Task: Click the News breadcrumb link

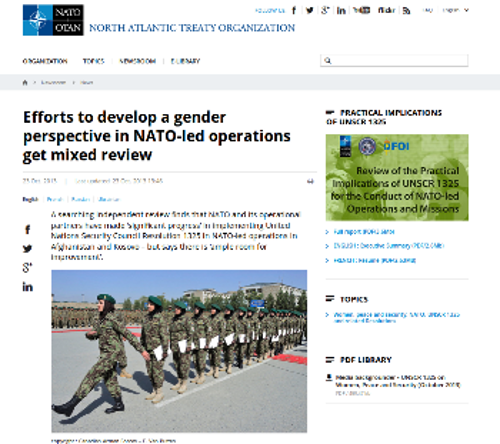Action: [x=86, y=82]
